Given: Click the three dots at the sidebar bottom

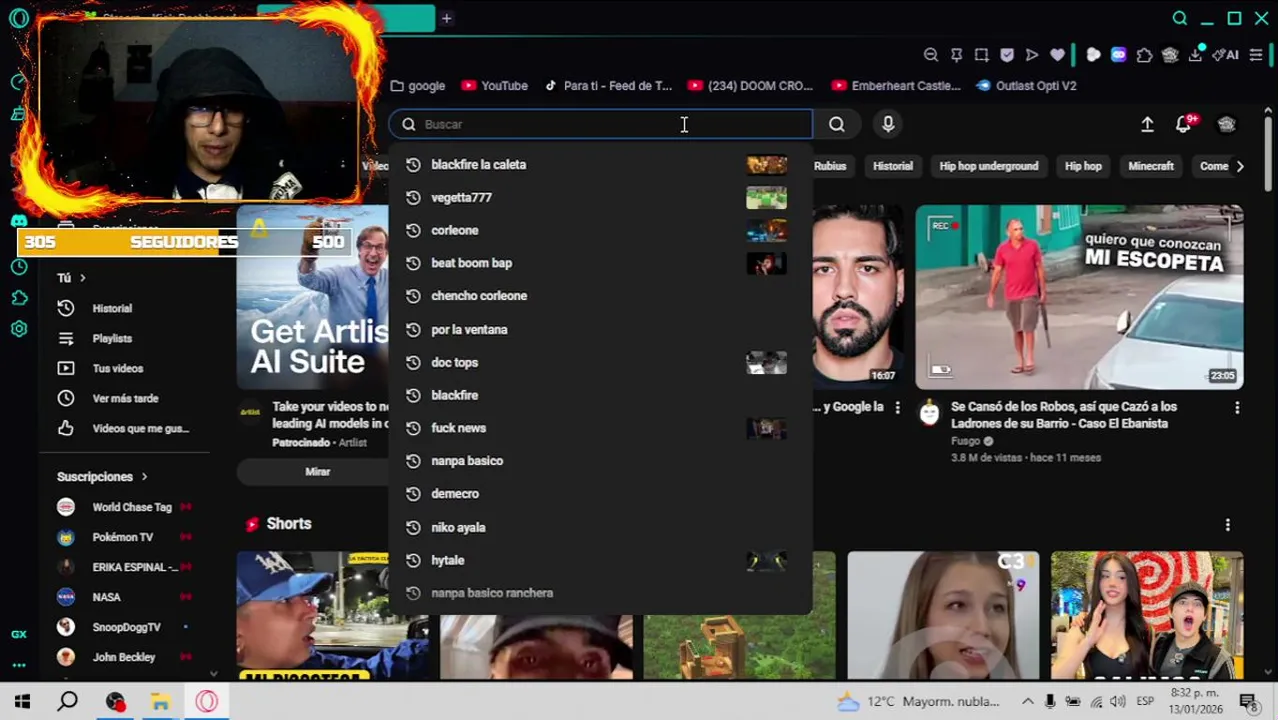Looking at the screenshot, I should point(19,665).
